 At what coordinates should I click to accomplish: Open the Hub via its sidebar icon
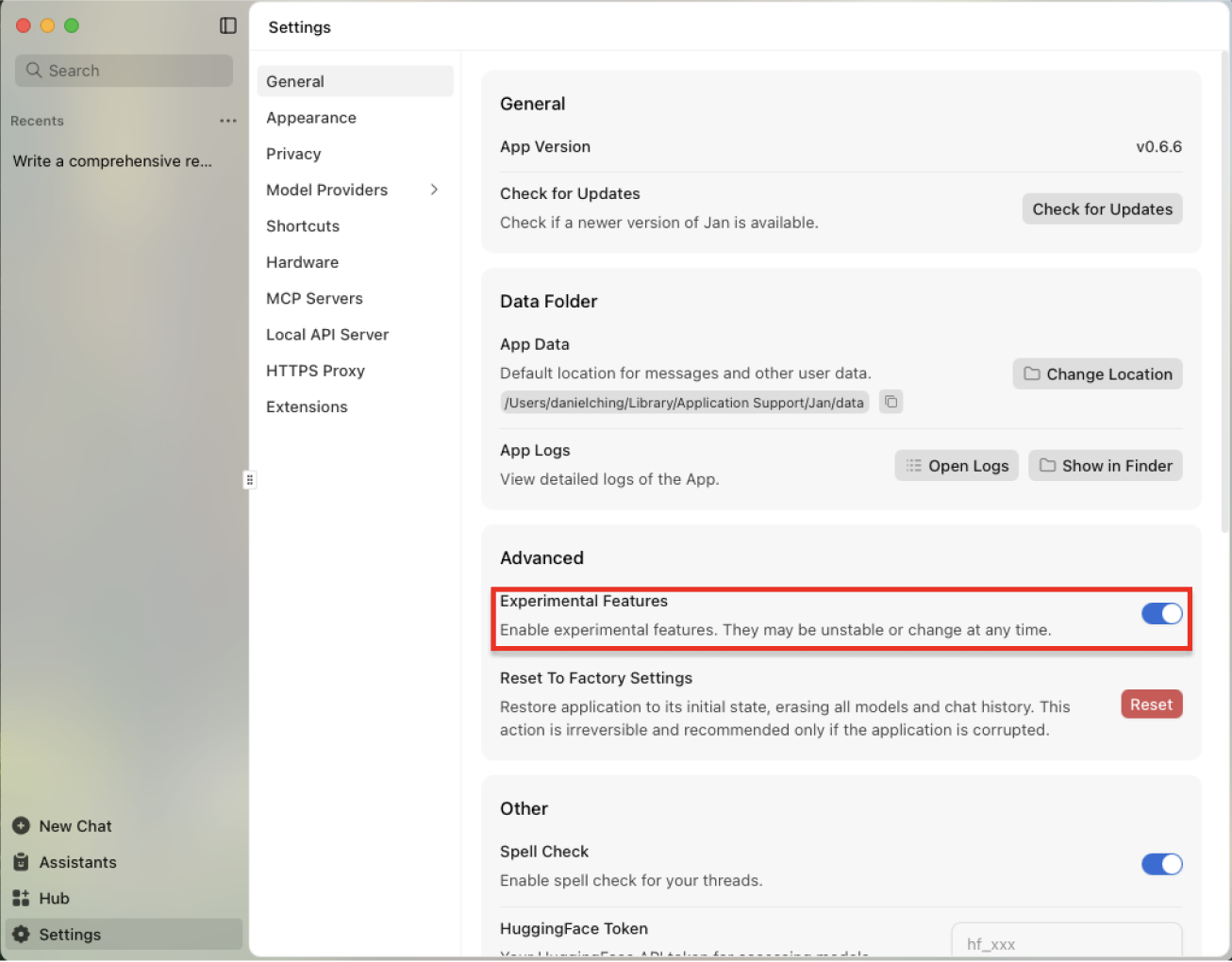(x=23, y=898)
